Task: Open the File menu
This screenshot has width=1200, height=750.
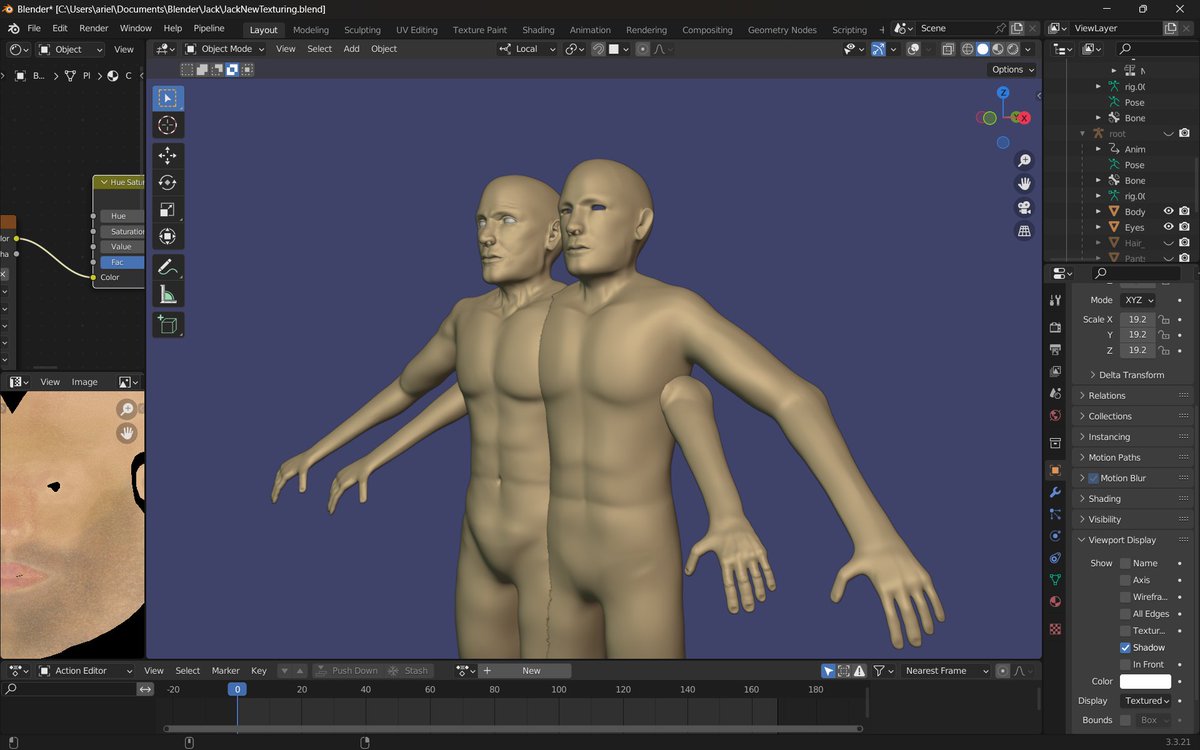Action: pyautogui.click(x=34, y=29)
